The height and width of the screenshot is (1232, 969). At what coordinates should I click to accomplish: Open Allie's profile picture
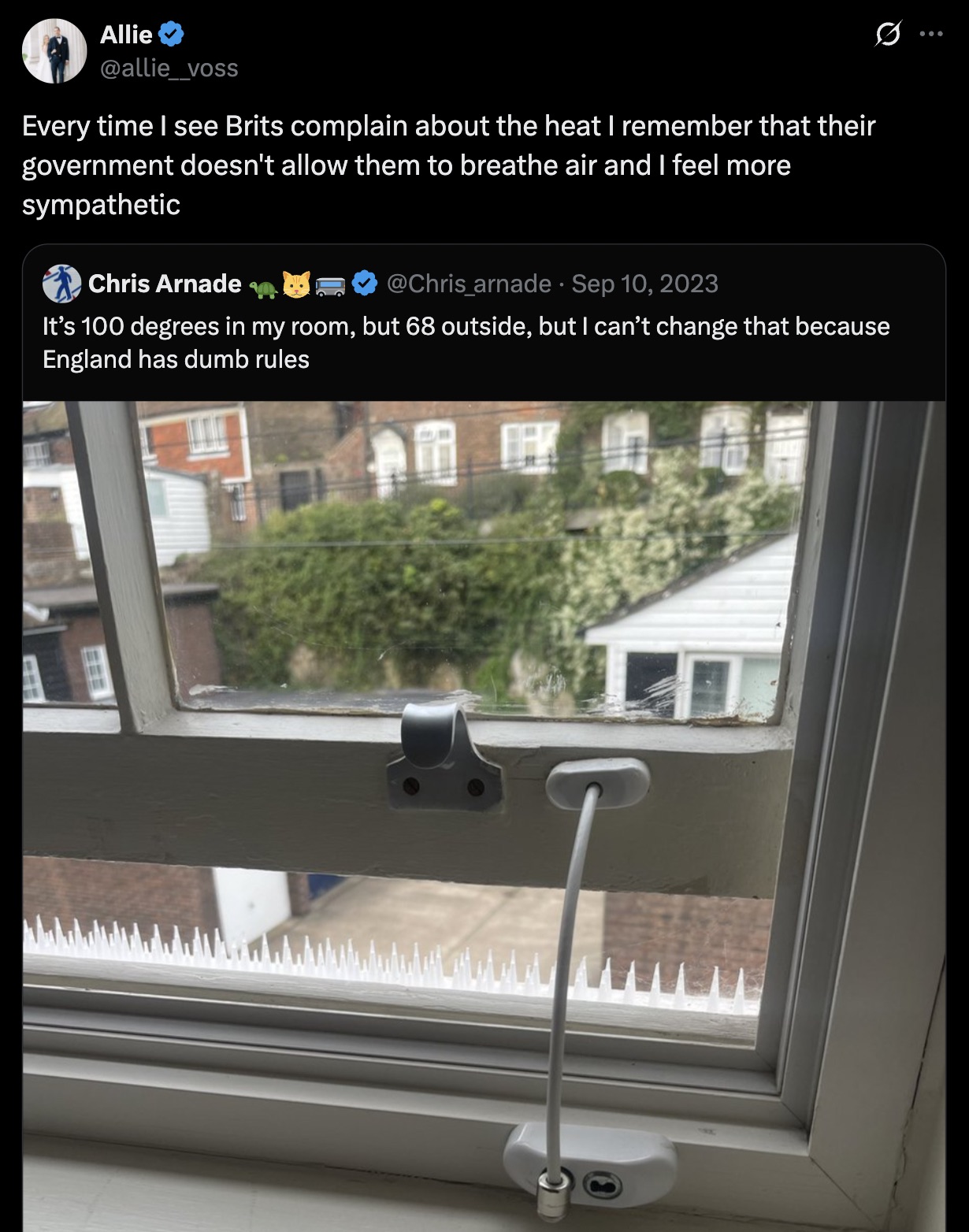pos(54,51)
